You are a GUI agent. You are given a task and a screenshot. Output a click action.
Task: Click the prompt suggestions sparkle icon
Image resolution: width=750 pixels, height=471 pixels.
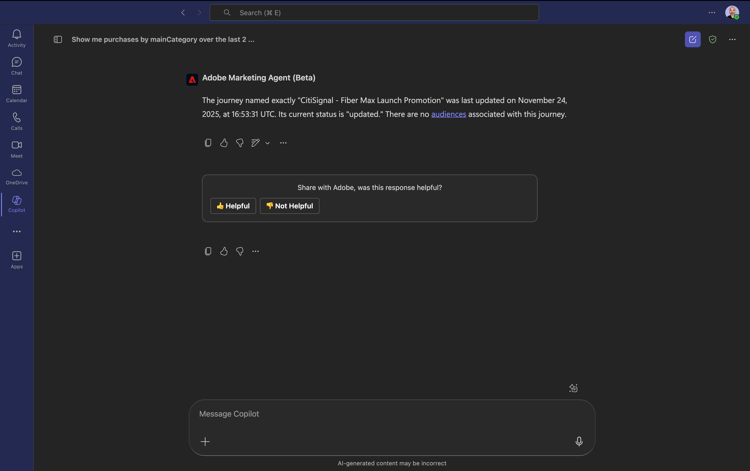click(x=573, y=388)
